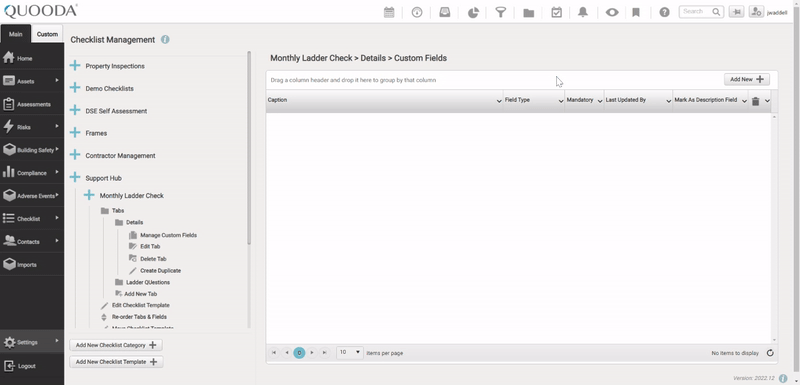The image size is (800, 385).
Task: Switch to the Custom tab
Action: pyautogui.click(x=47, y=34)
